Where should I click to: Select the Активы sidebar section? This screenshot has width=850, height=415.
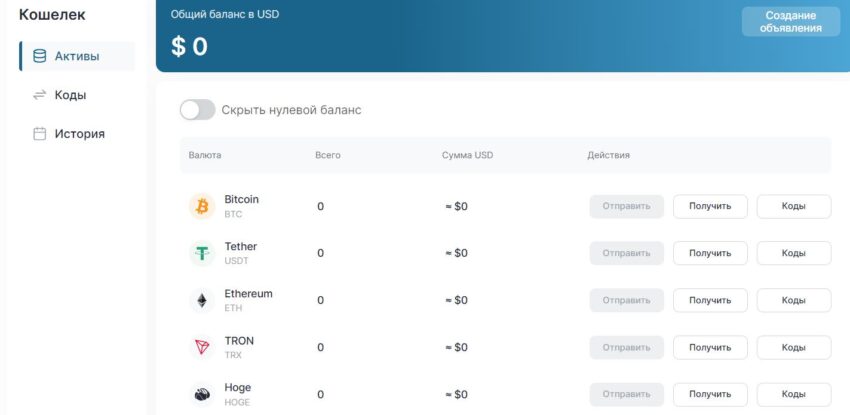[x=77, y=56]
